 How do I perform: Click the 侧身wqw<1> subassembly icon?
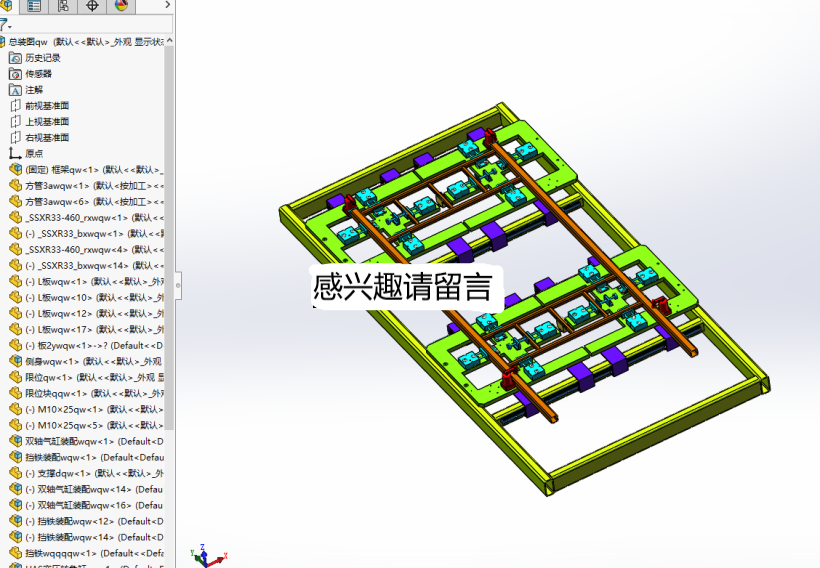coord(15,361)
